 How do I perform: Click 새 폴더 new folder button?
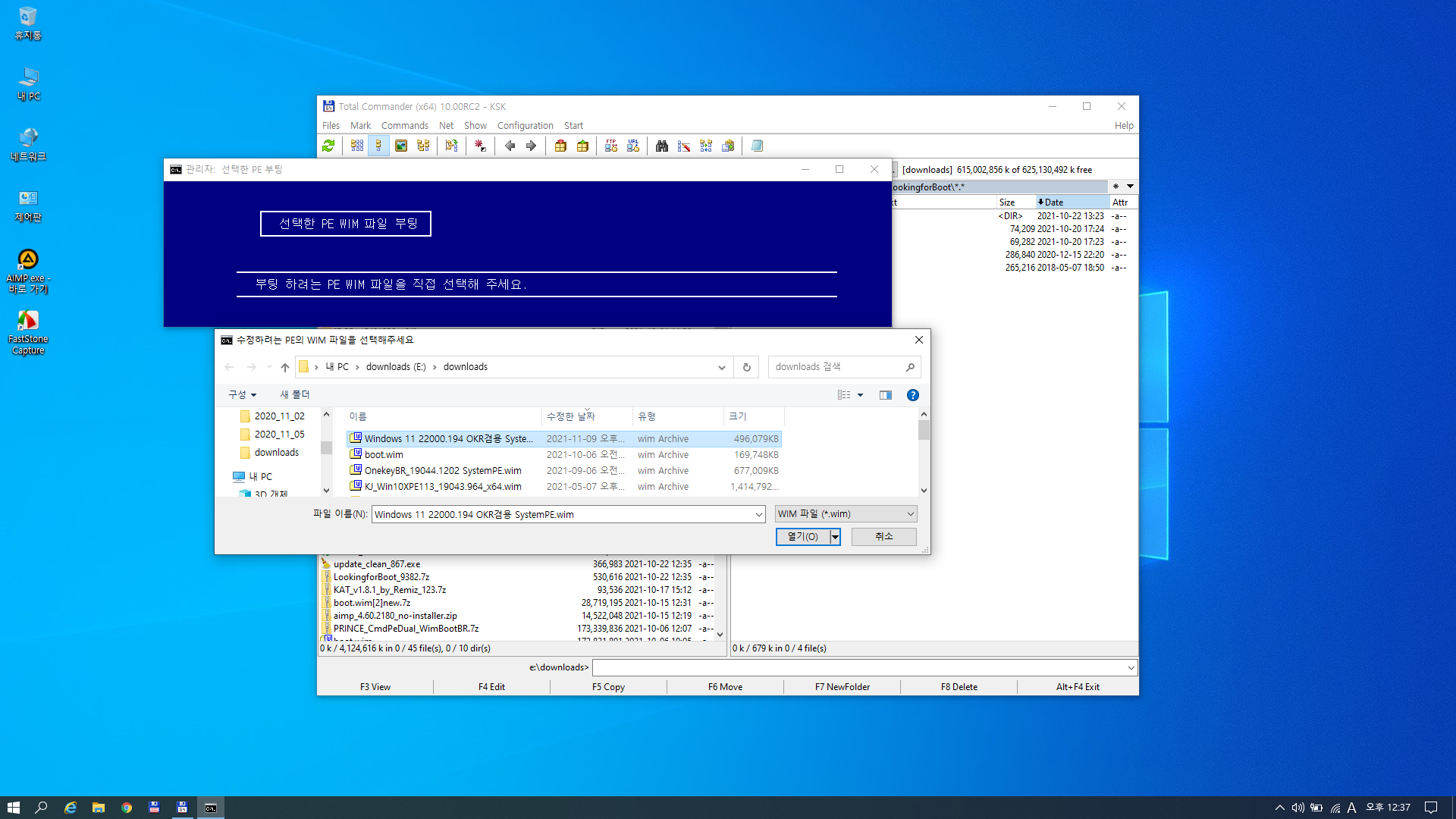(x=295, y=395)
